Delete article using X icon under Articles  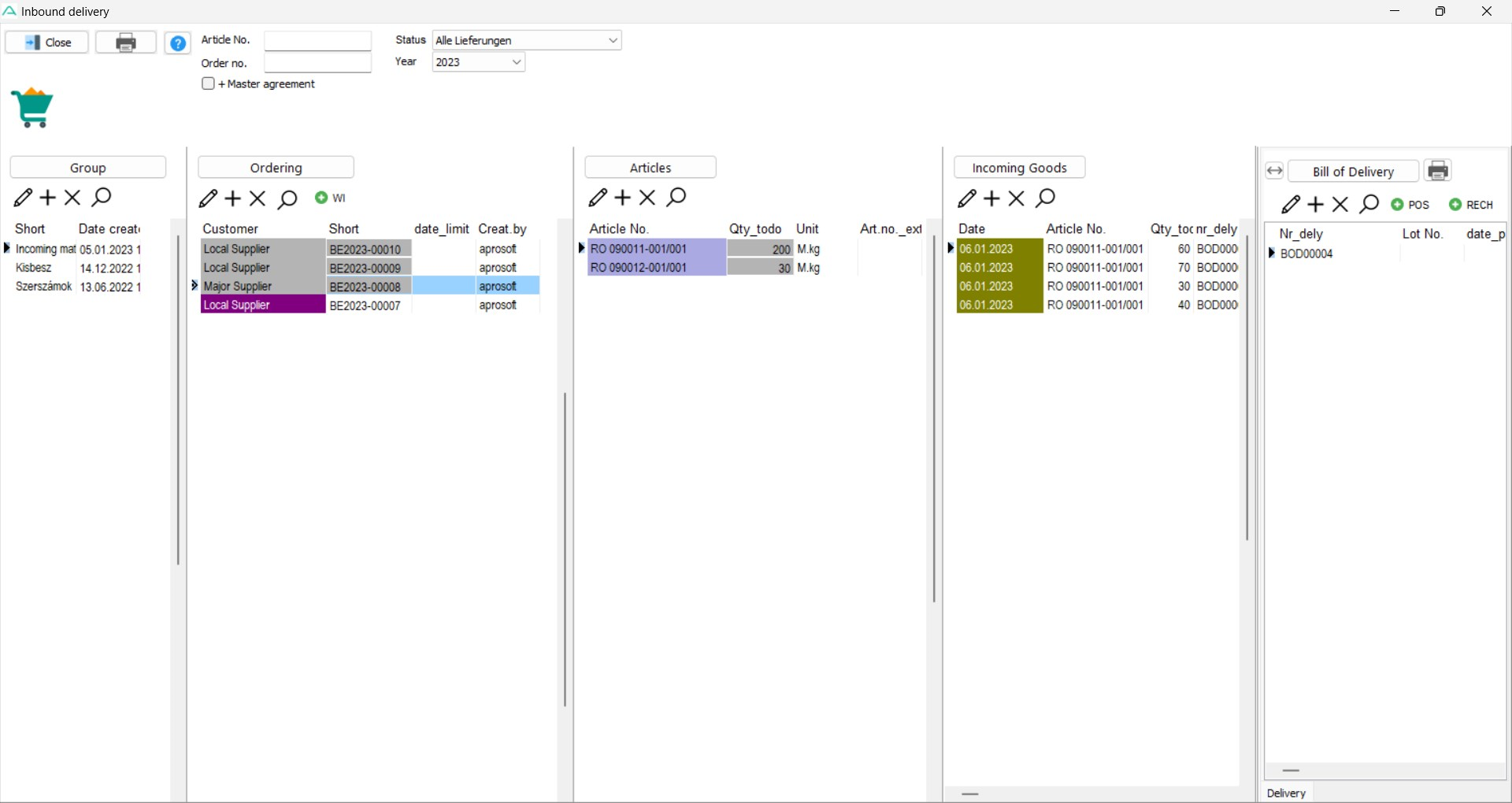pos(647,198)
